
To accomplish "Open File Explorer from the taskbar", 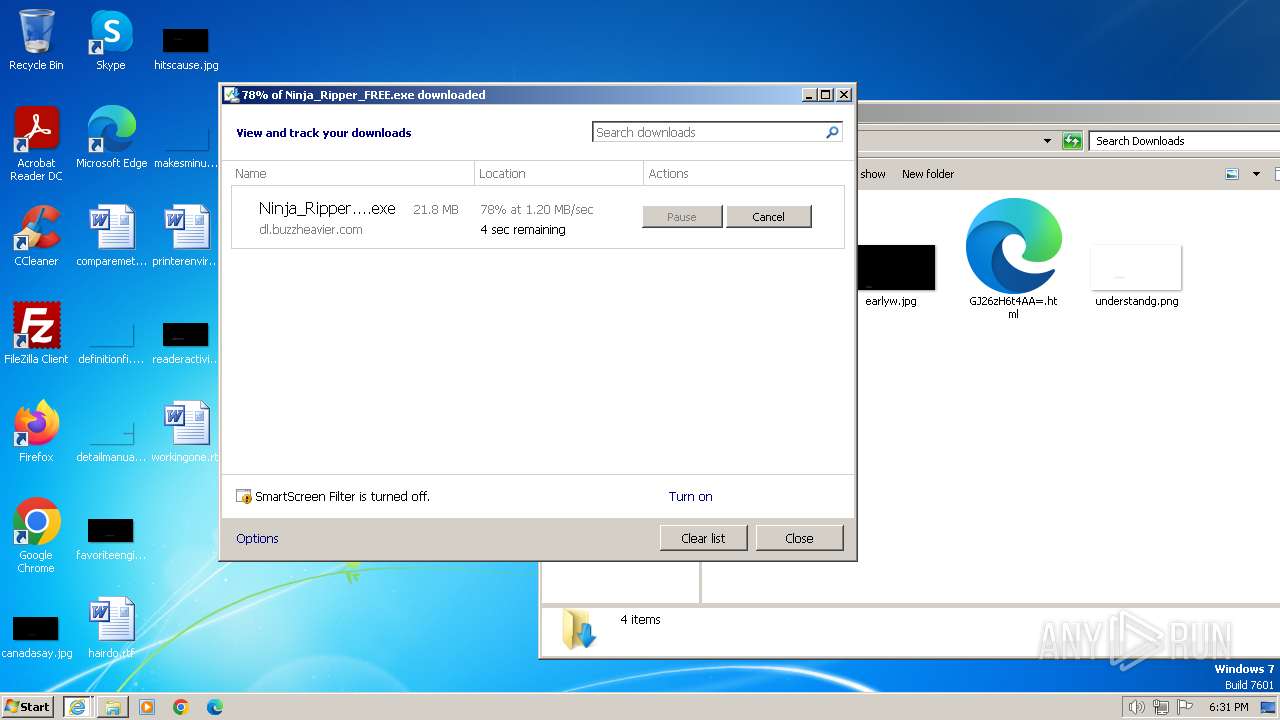I will (x=112, y=707).
